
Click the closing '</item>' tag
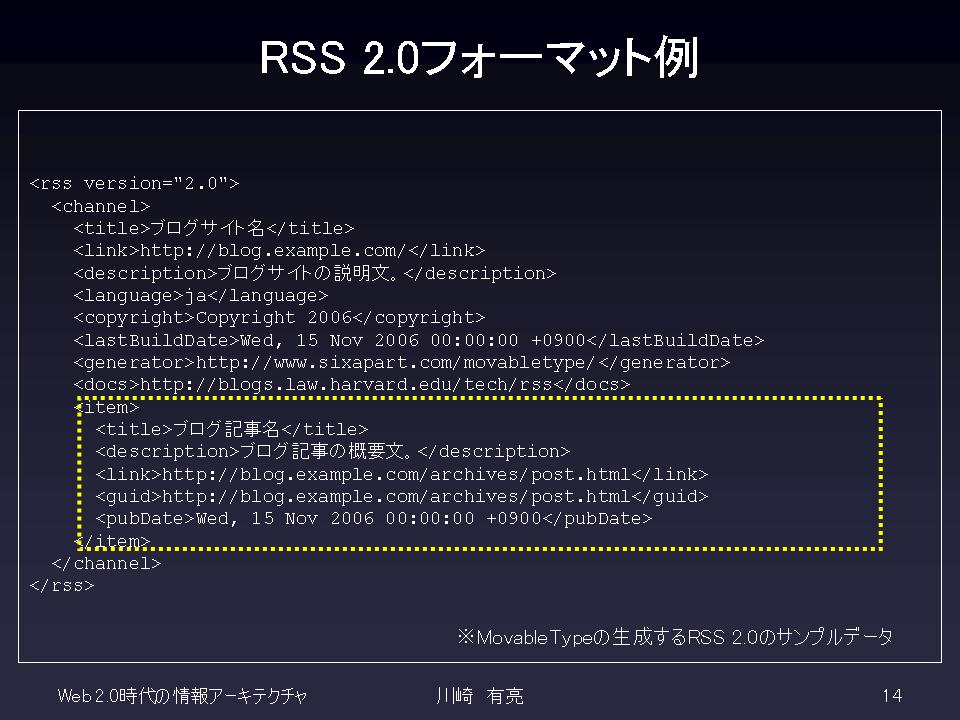[112, 541]
